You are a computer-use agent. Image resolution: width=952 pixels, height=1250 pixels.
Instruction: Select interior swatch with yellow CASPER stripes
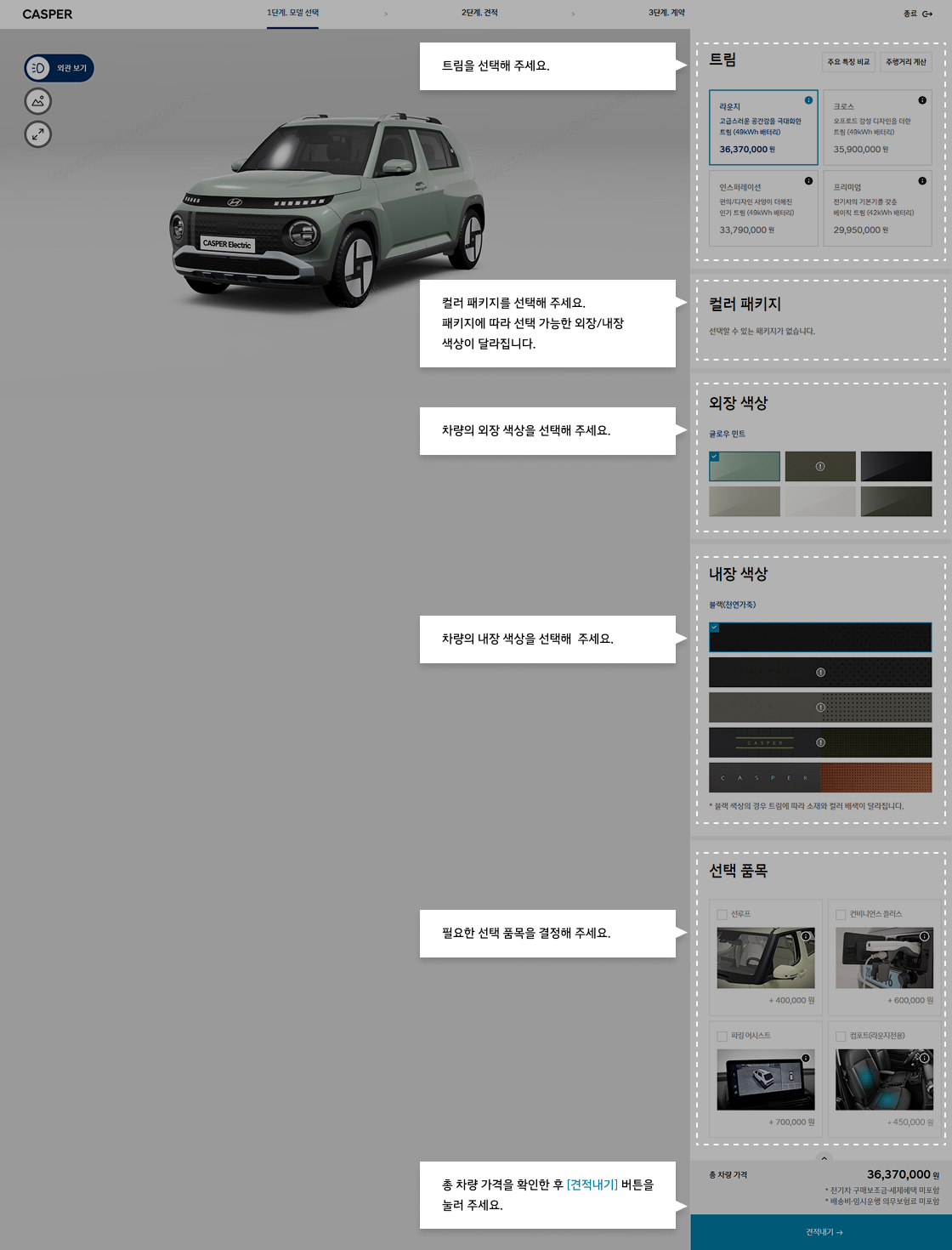click(820, 742)
